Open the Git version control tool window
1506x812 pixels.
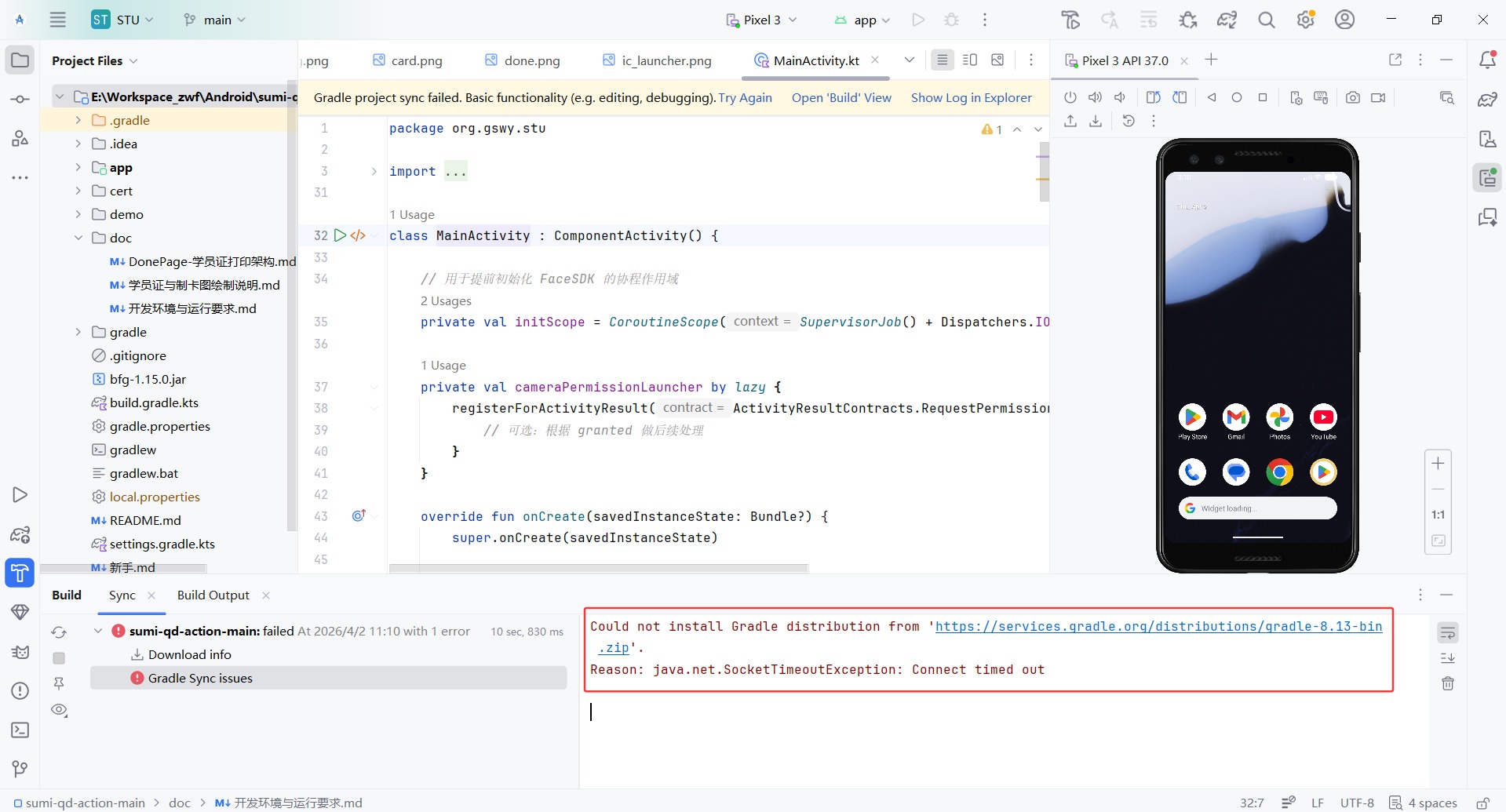tap(20, 769)
